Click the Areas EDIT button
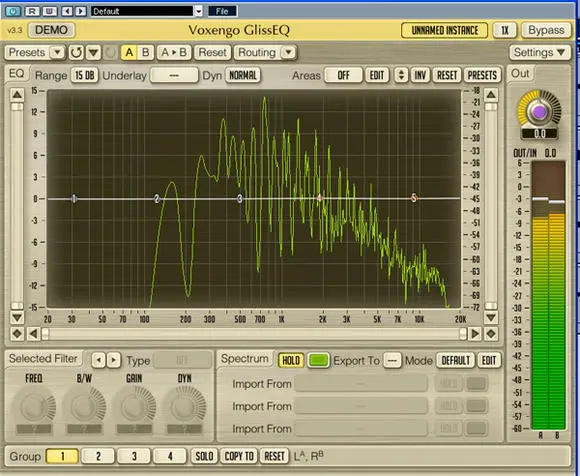This screenshot has width=580, height=476. [x=377, y=75]
